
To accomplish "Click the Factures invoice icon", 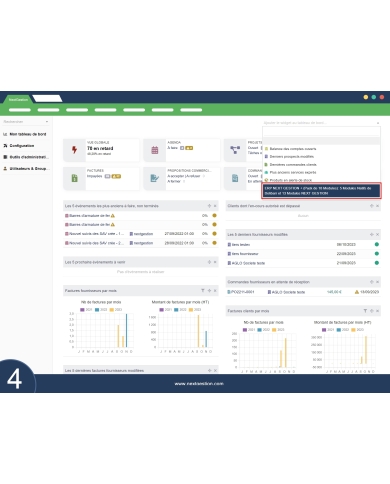I will (x=74, y=178).
